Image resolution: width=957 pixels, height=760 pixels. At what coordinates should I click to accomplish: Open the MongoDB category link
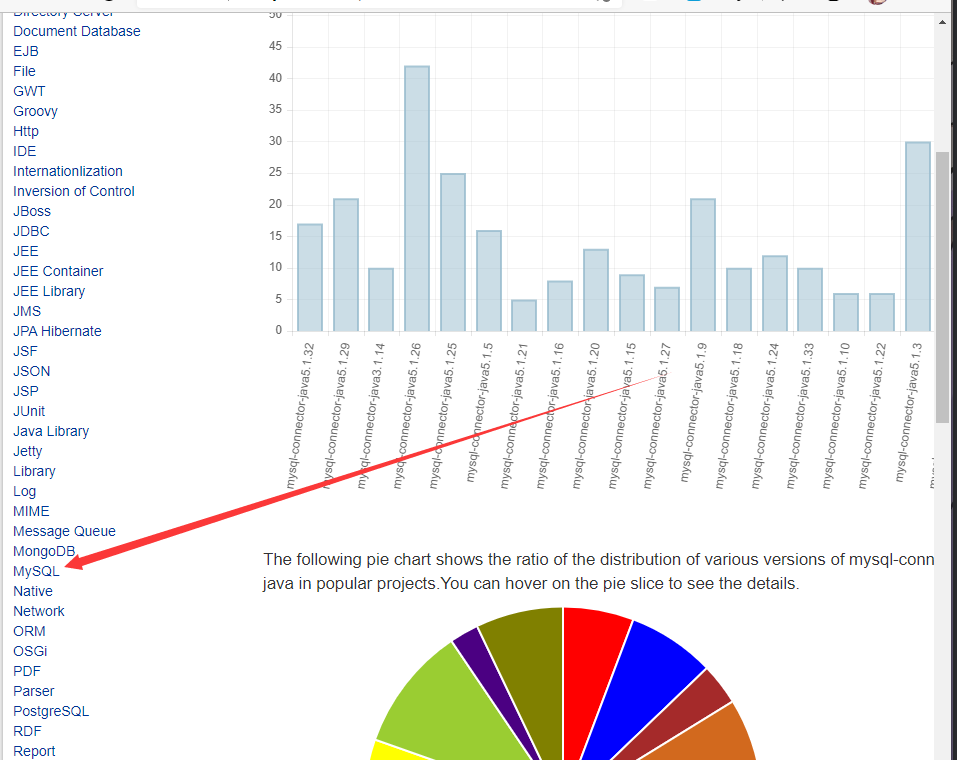click(x=44, y=551)
